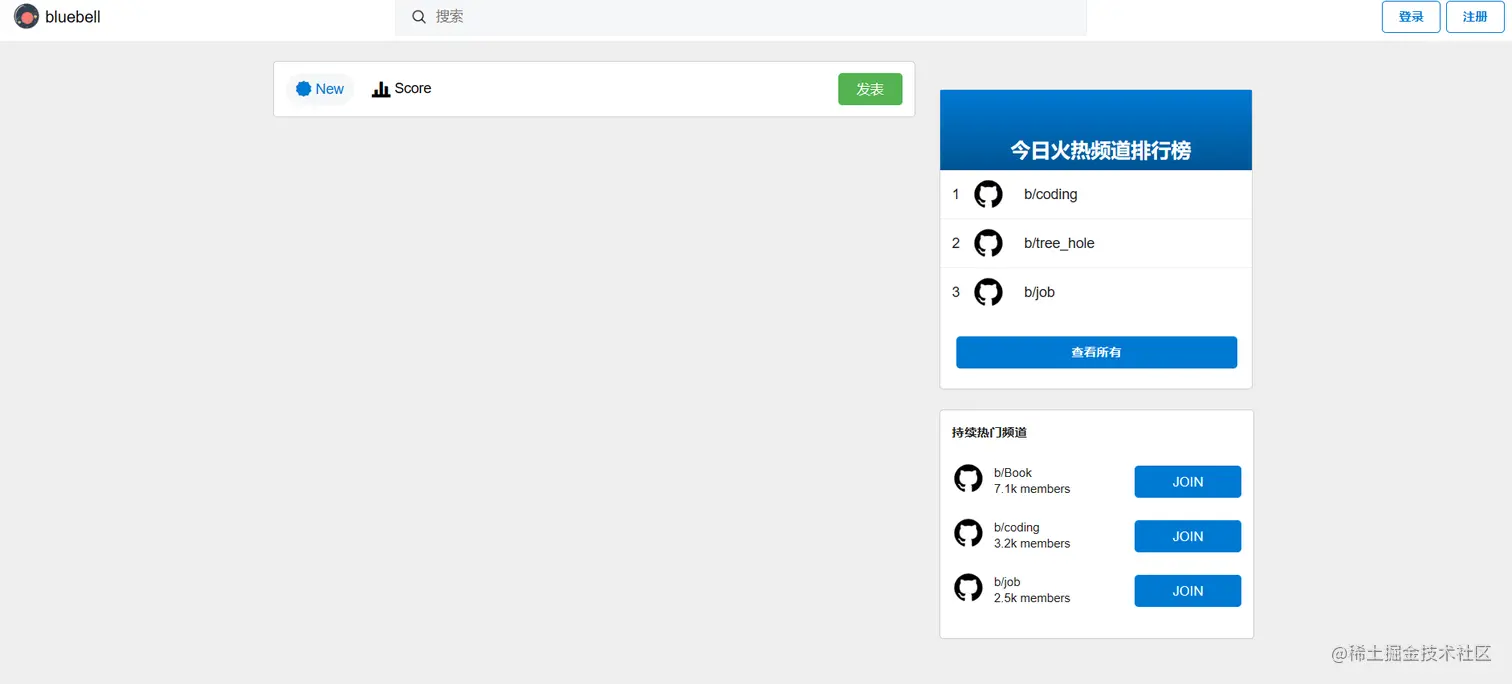Click 3.2k members text
Image resolution: width=1512 pixels, height=684 pixels.
coord(1032,544)
